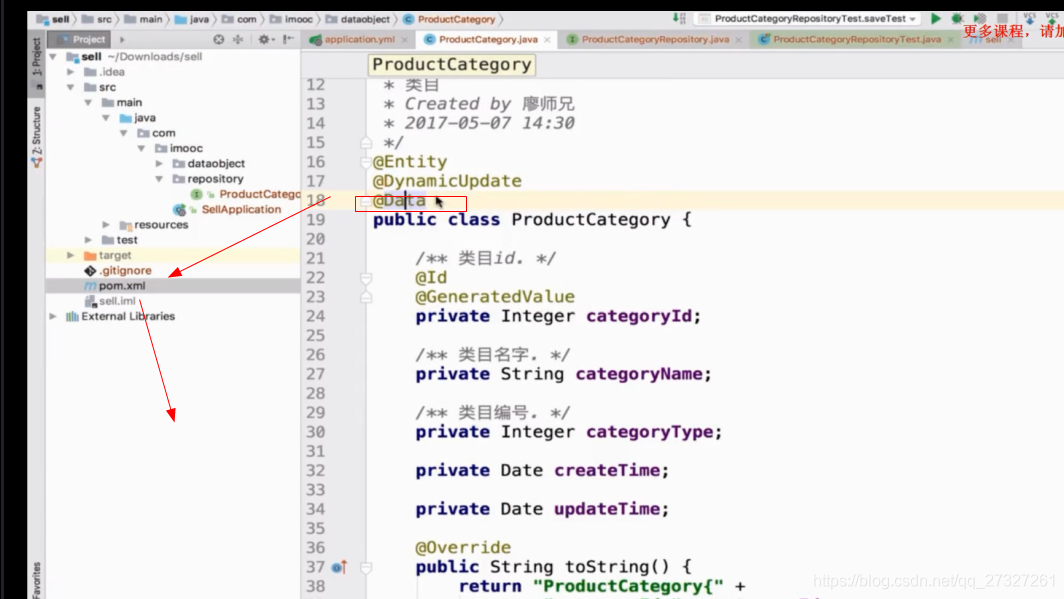The width and height of the screenshot is (1064, 599).
Task: Run with coverage icon in toolbar
Action: pyautogui.click(x=980, y=19)
